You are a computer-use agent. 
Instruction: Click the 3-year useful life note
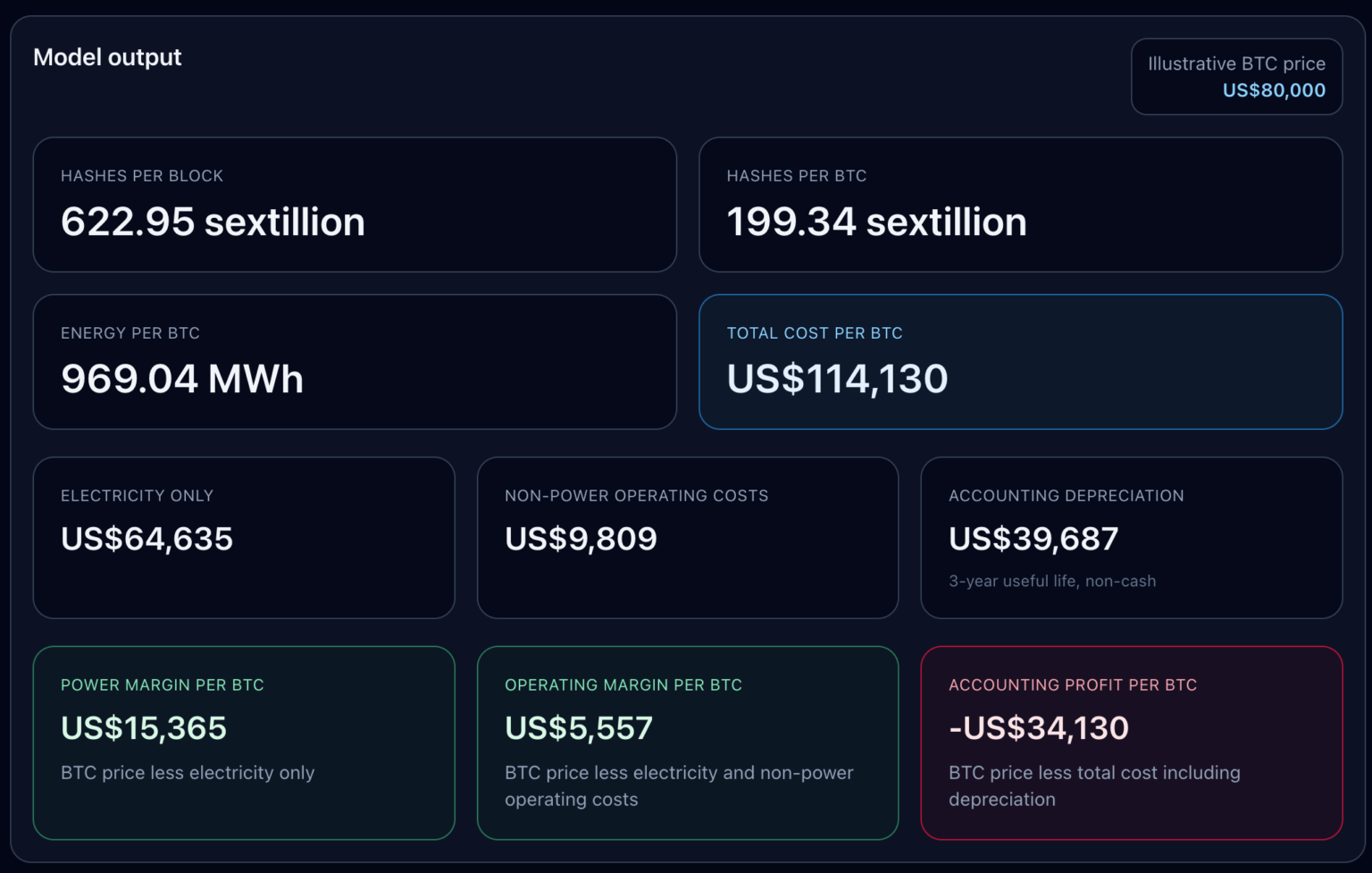(1052, 581)
